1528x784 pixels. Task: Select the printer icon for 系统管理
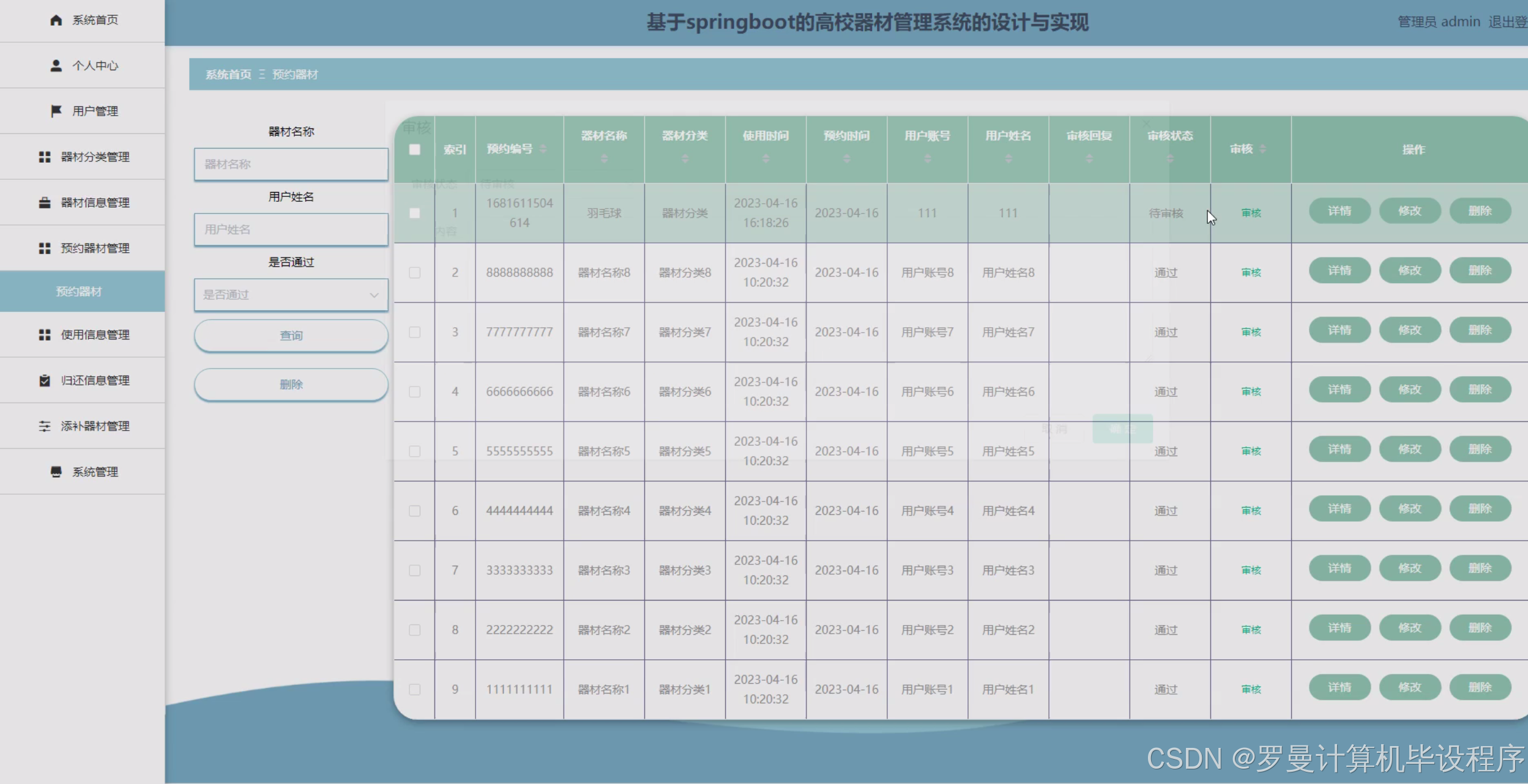(x=56, y=472)
